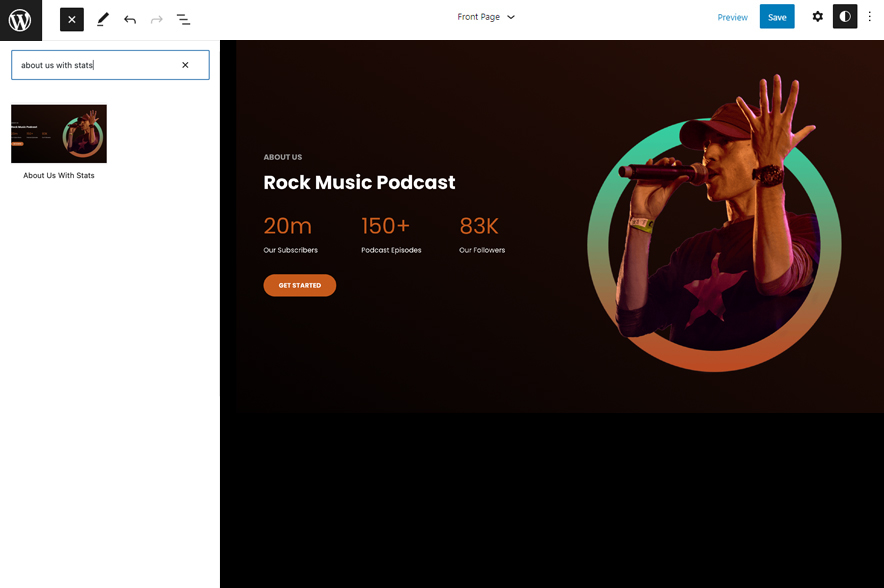Open the WordPress menu via the W logo
Screen dimensions: 884x588
tap(19, 19)
